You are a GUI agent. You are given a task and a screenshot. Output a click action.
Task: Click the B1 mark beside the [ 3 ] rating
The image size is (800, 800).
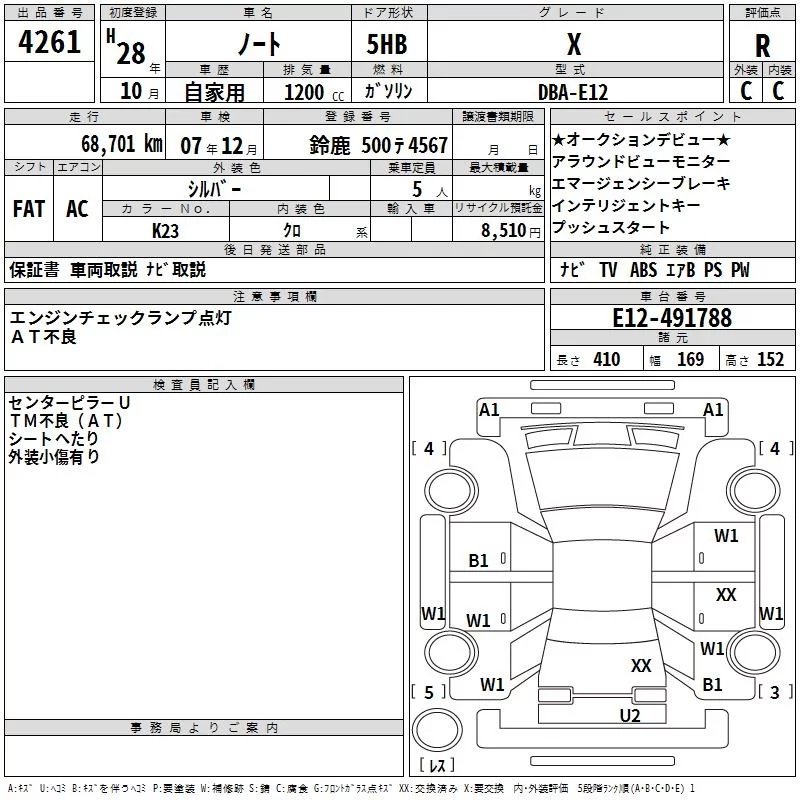pos(712,684)
